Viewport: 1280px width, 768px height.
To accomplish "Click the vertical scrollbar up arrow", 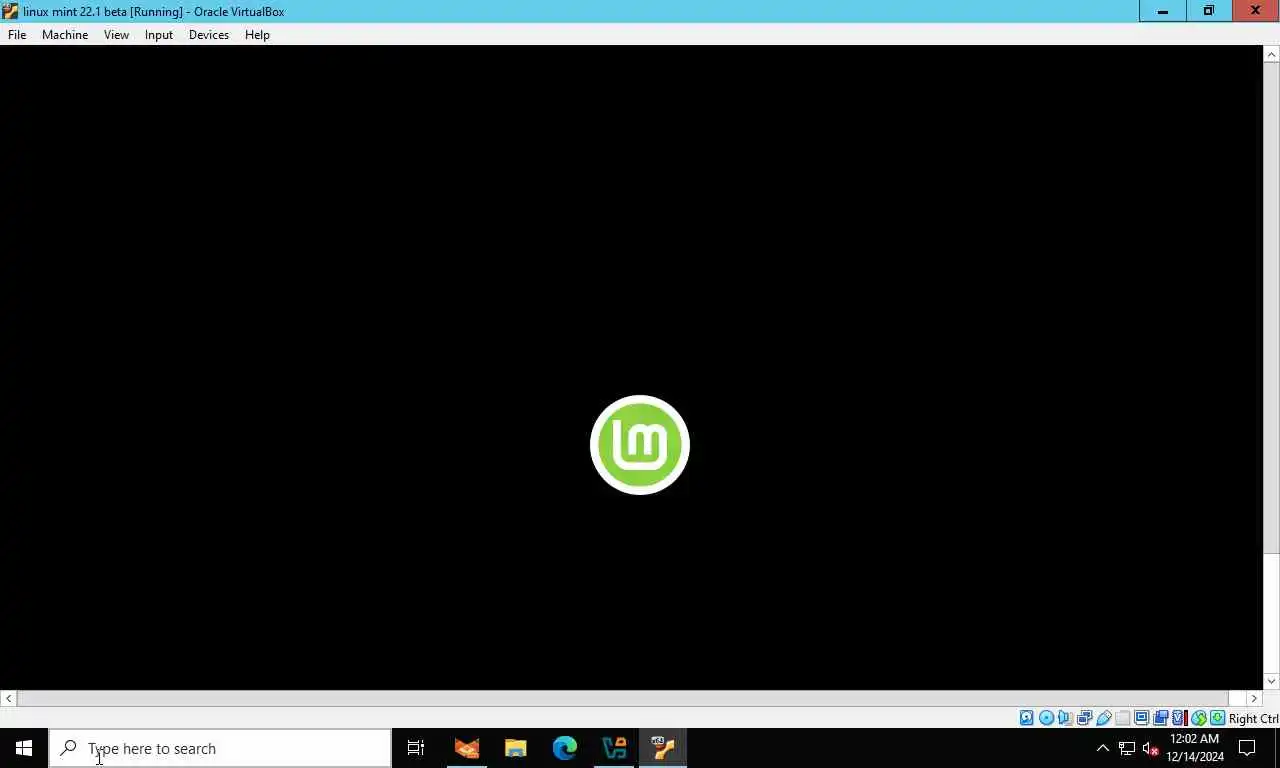I will click(1272, 53).
